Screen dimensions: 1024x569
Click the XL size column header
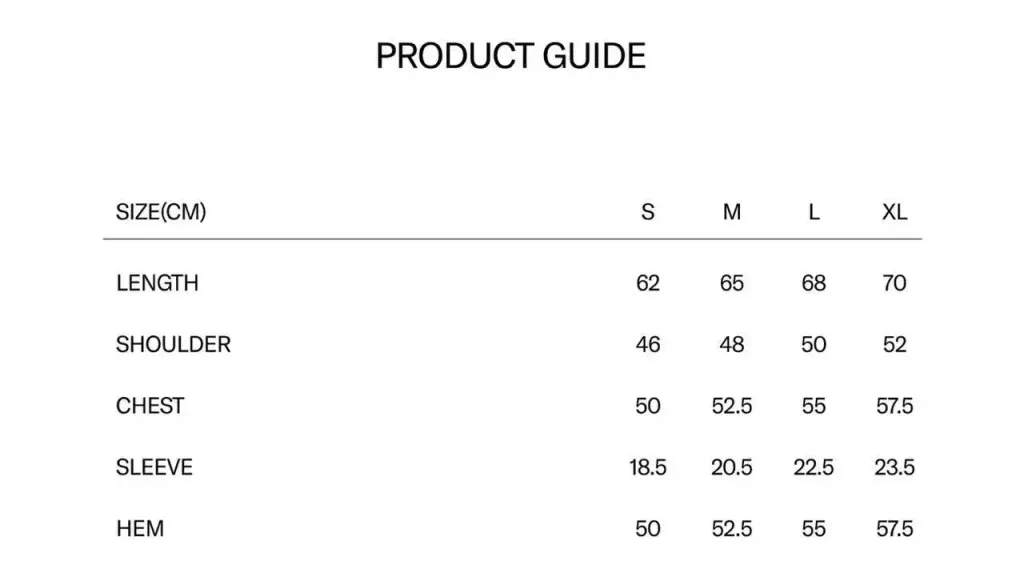[894, 212]
